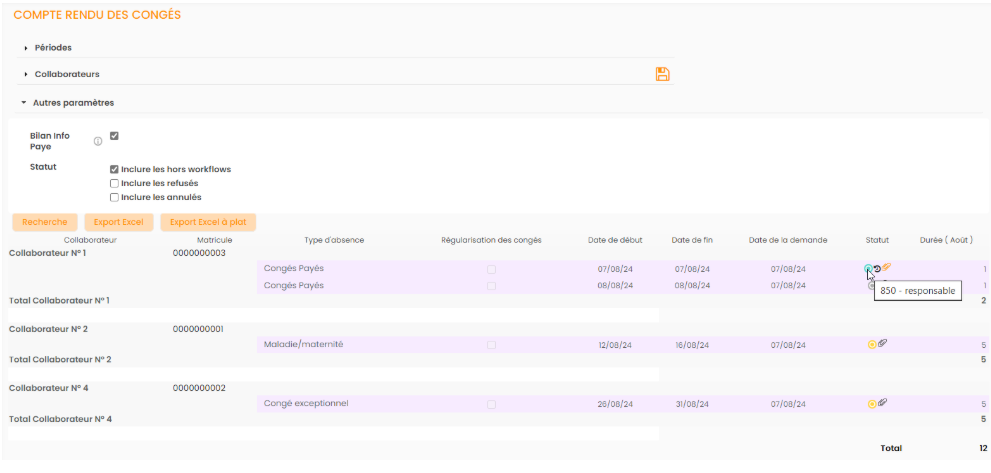Screen dimensions: 991x473
Task: Click the orange save icon beside Collaborateurs
Action: click(662, 74)
